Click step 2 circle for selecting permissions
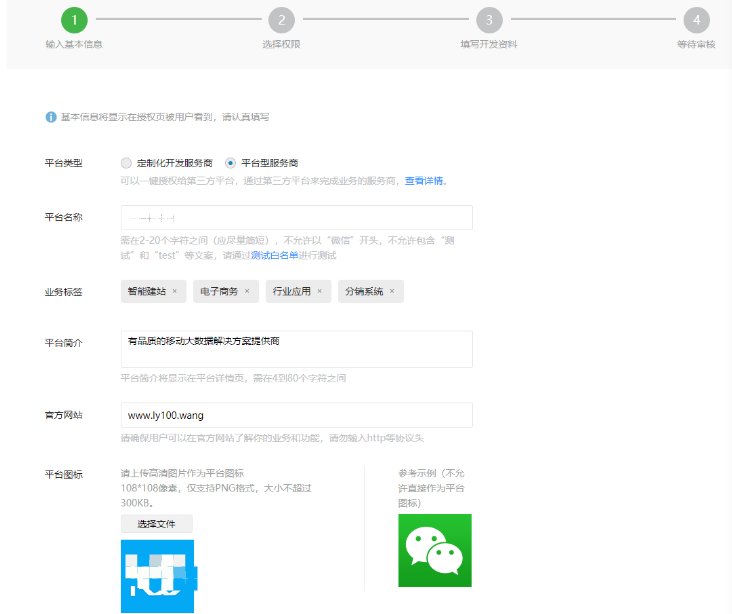 (x=281, y=19)
